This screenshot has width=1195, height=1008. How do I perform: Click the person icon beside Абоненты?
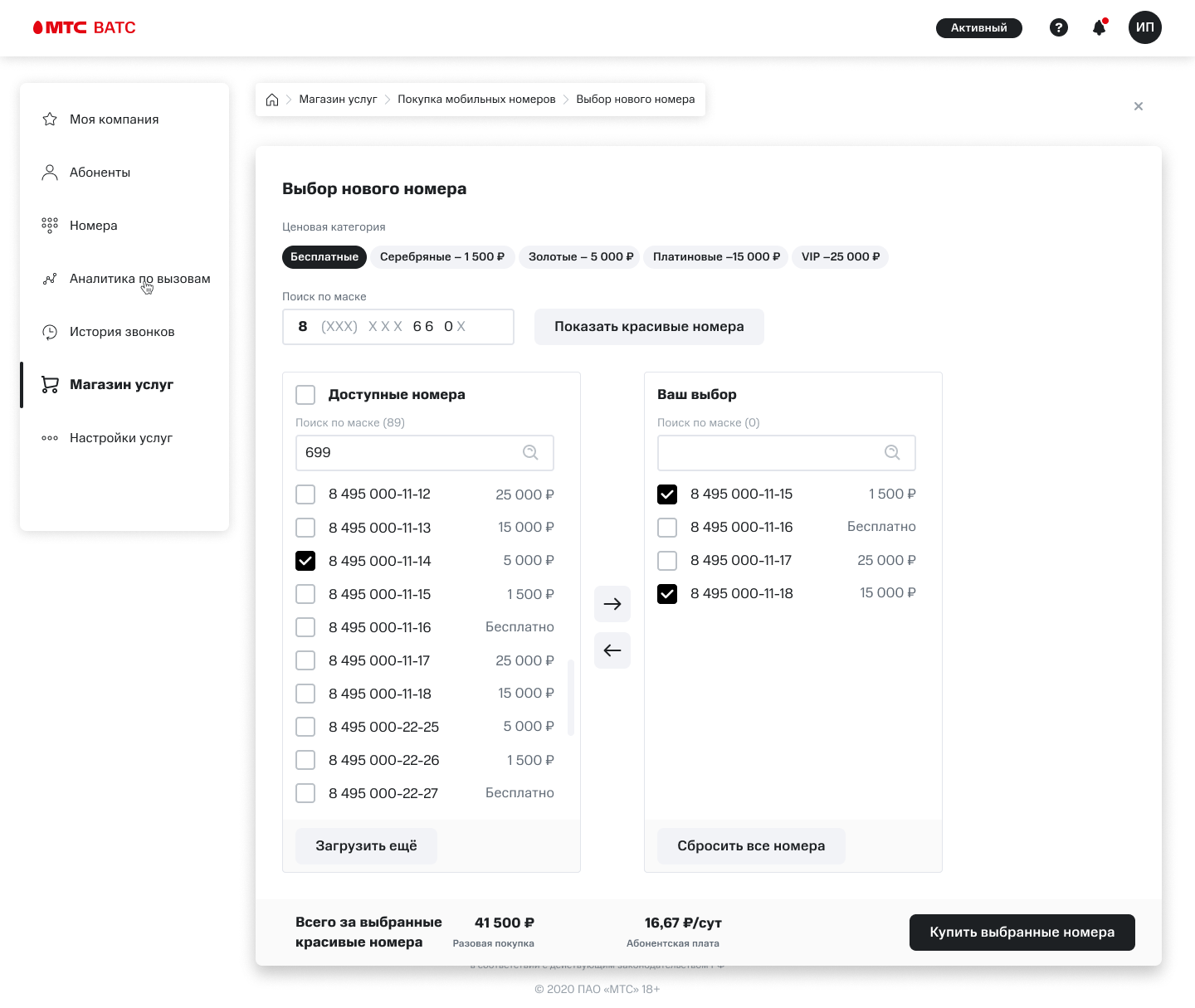tap(50, 173)
